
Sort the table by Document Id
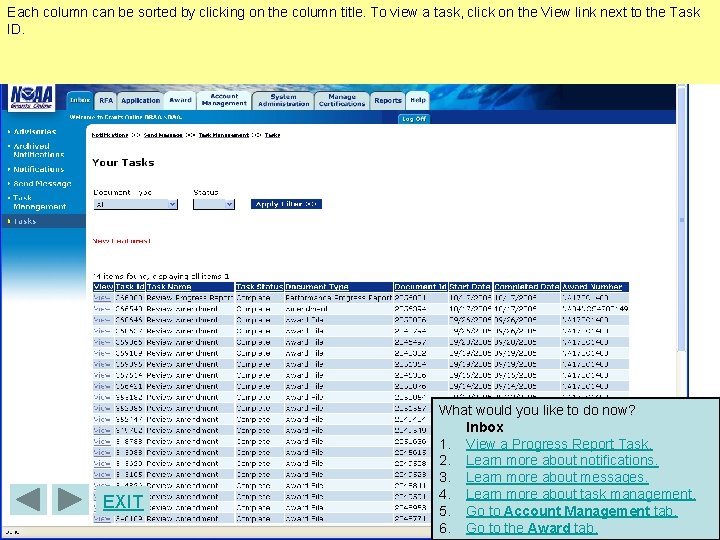pos(420,287)
